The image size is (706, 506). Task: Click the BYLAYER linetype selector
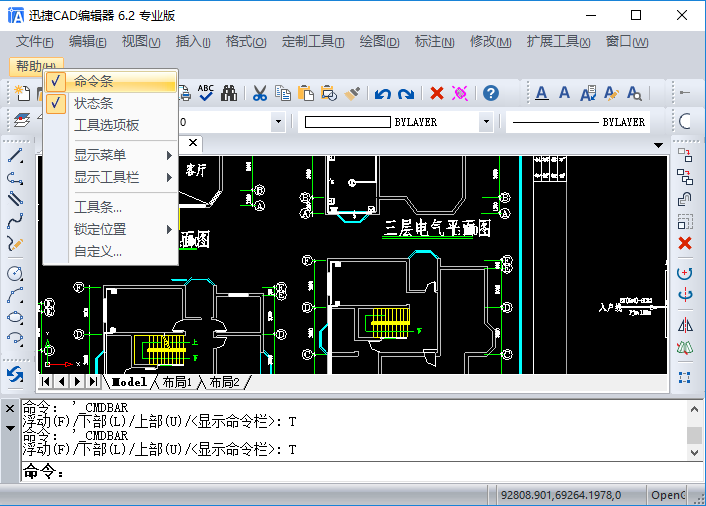(x=578, y=122)
